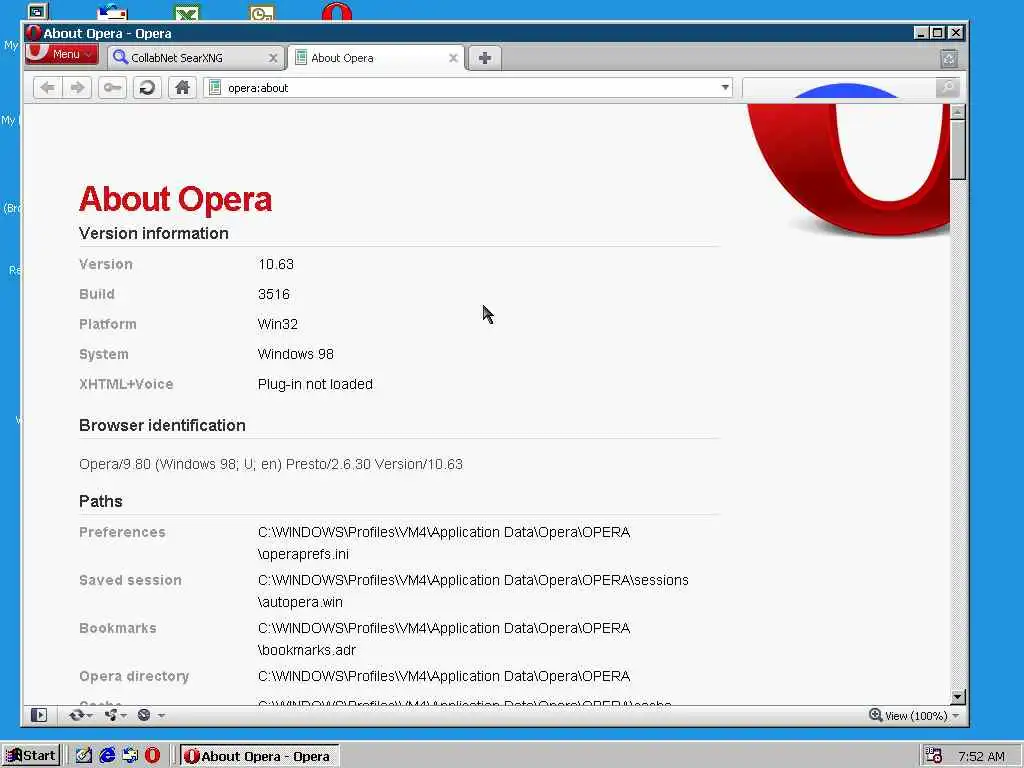
Task: Open the Opera Turbo status dropdown
Action: tap(151, 715)
